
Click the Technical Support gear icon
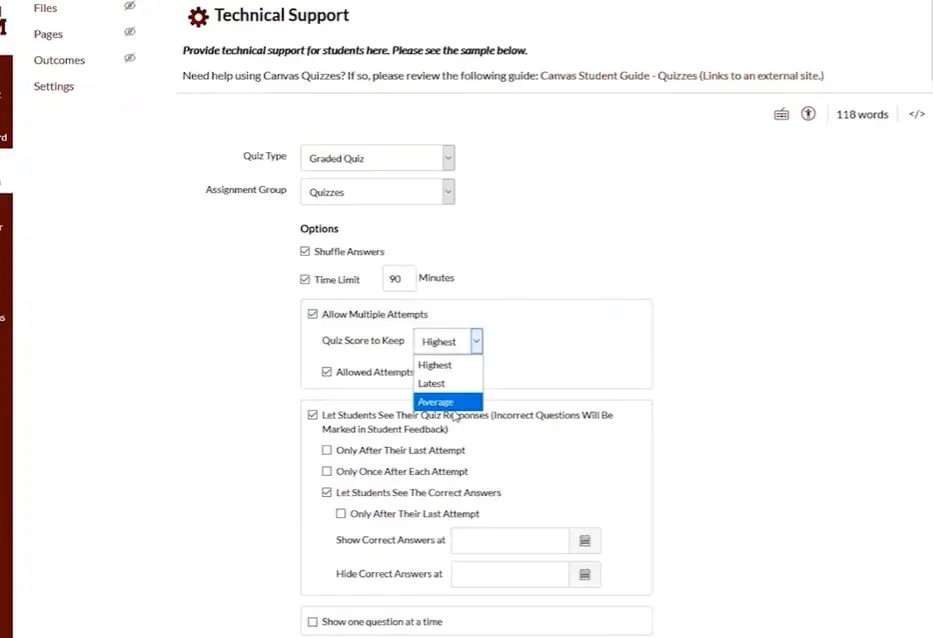(x=198, y=16)
